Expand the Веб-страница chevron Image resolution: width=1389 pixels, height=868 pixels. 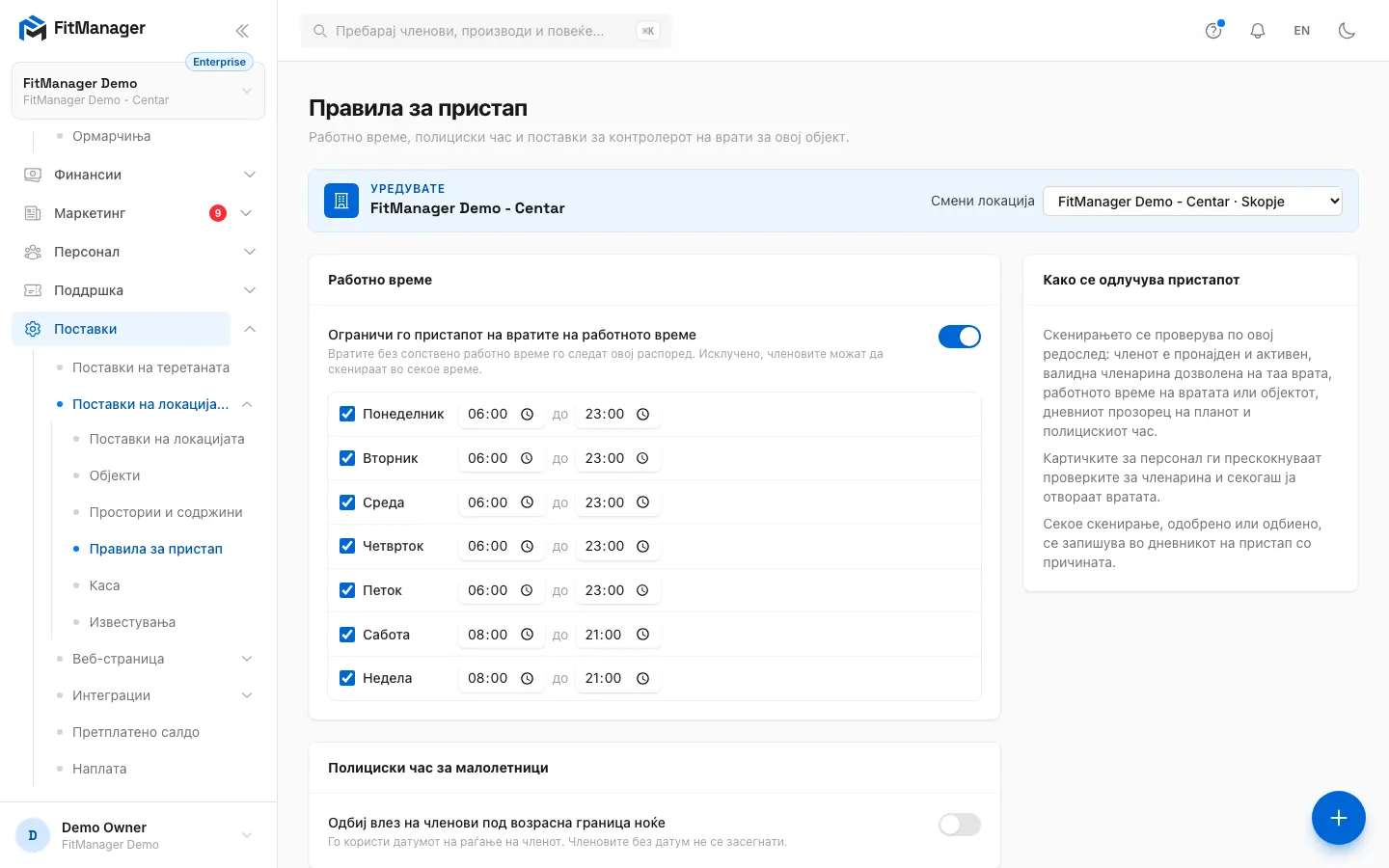(247, 659)
